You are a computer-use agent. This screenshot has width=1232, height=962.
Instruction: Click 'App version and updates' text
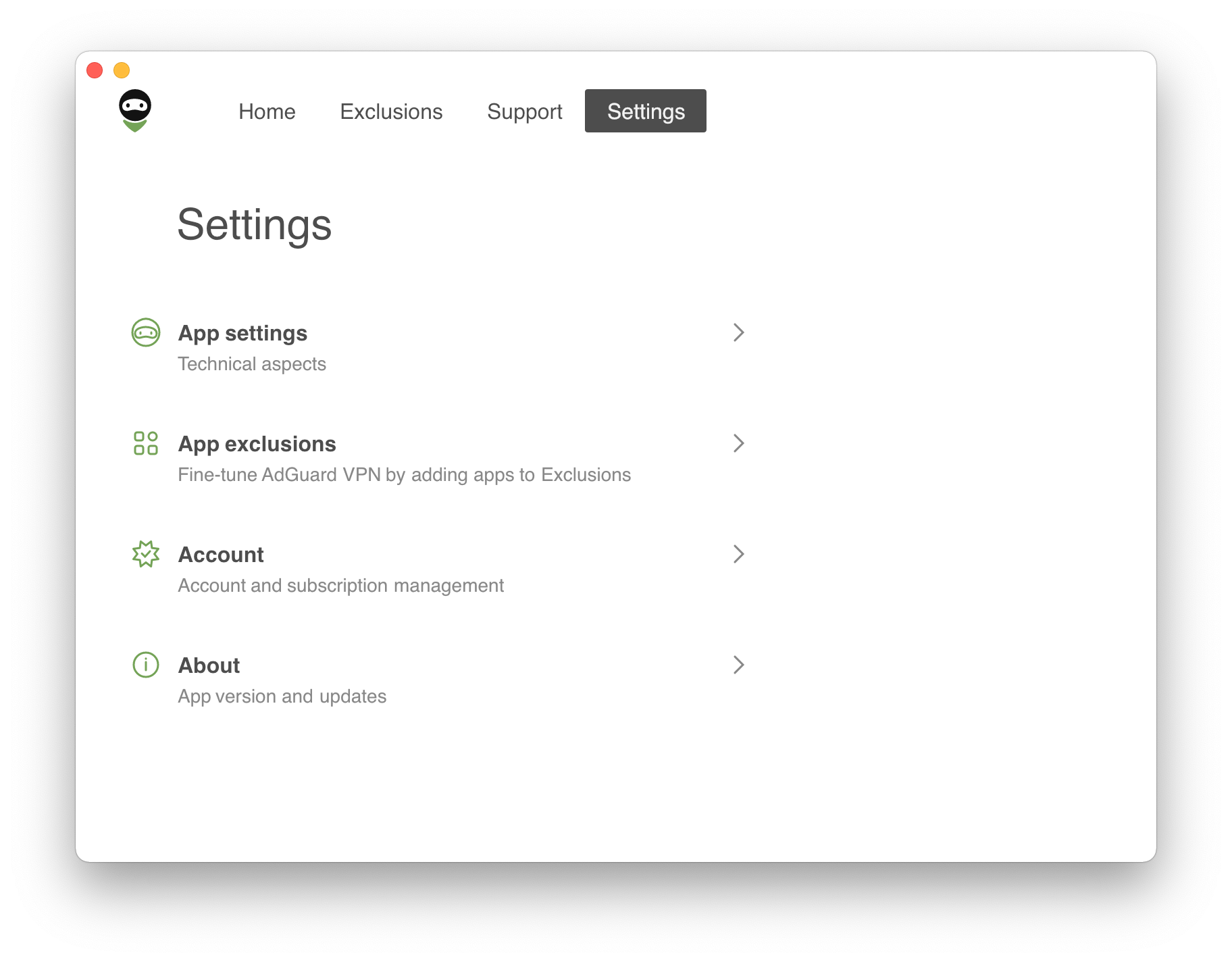pos(282,697)
